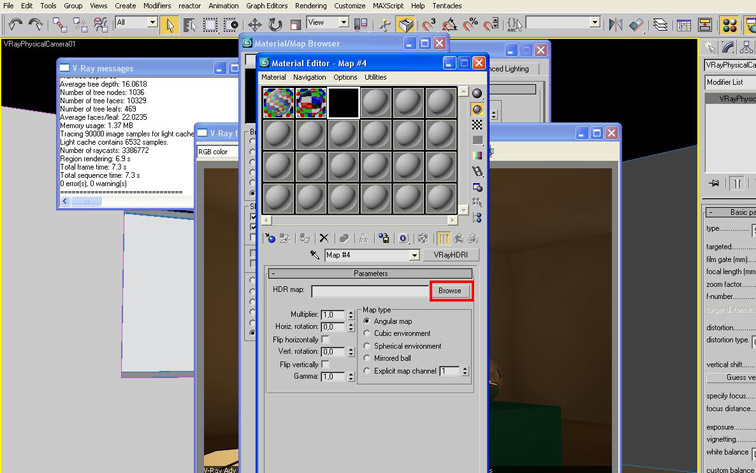Activate the Select and Move tool
Screen dimensions: 756x473
(x=255, y=25)
